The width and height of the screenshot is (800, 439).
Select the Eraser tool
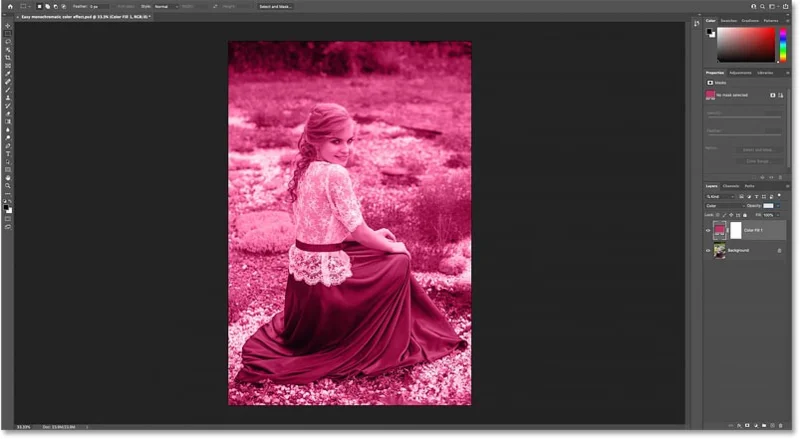click(x=8, y=114)
